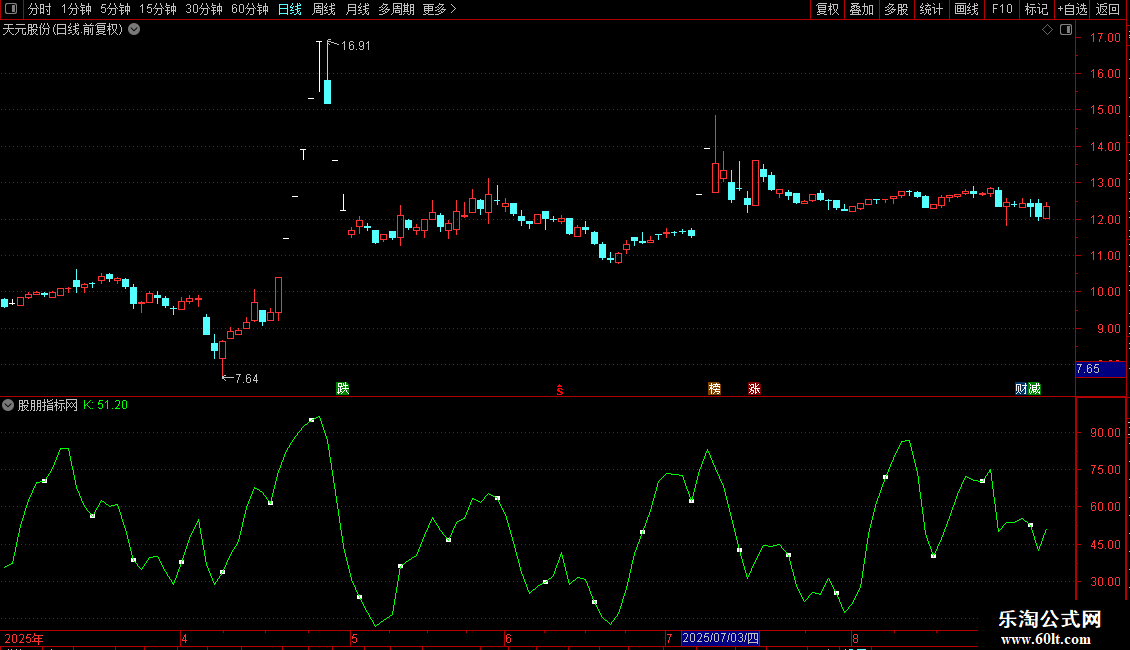Click the K: 51.20 indicator value
This screenshot has width=1130, height=650.
click(105, 405)
